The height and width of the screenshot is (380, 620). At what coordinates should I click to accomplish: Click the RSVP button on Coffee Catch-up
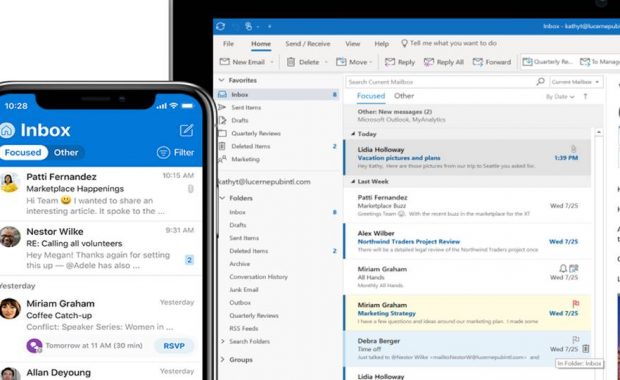pyautogui.click(x=174, y=346)
